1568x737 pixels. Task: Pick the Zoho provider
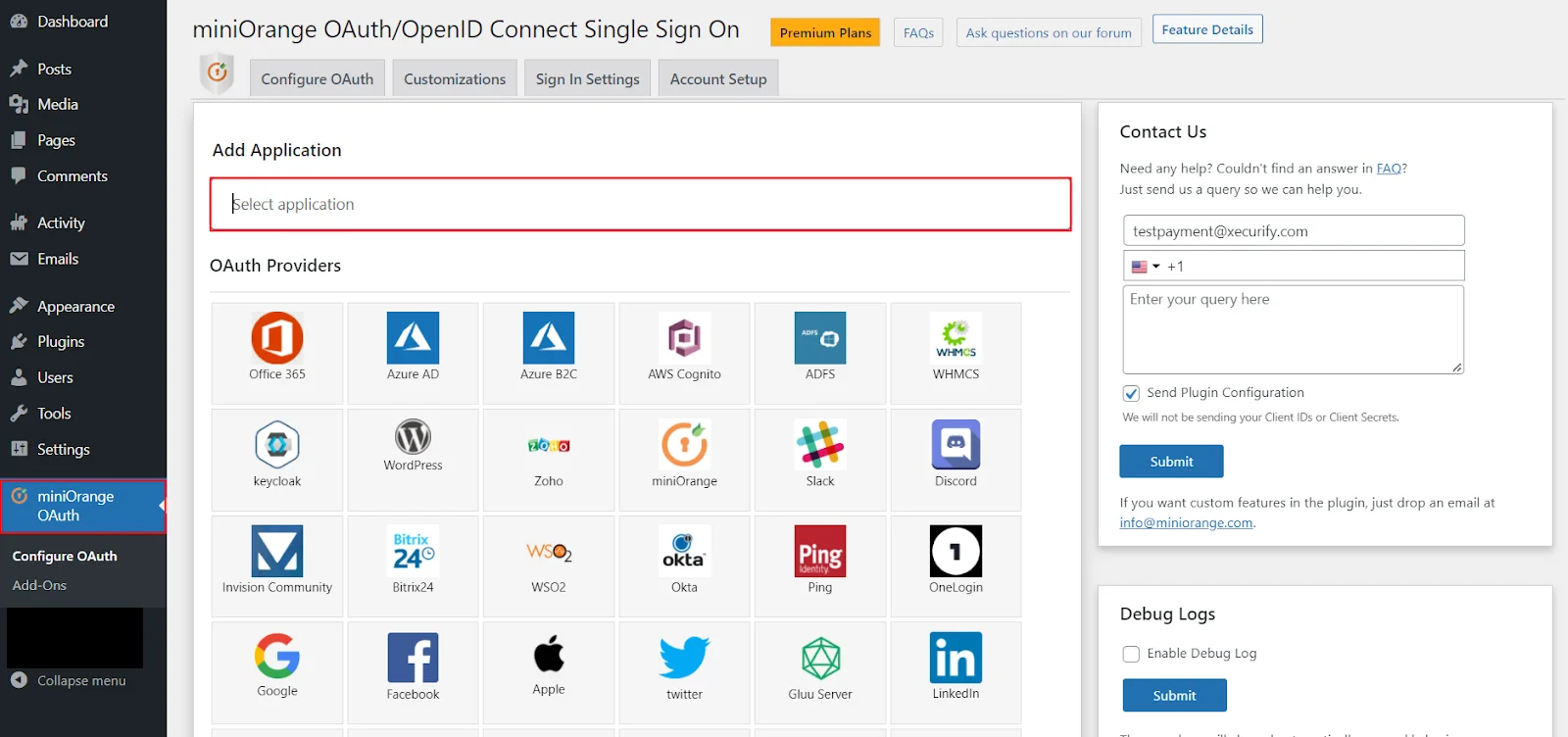[x=549, y=445]
